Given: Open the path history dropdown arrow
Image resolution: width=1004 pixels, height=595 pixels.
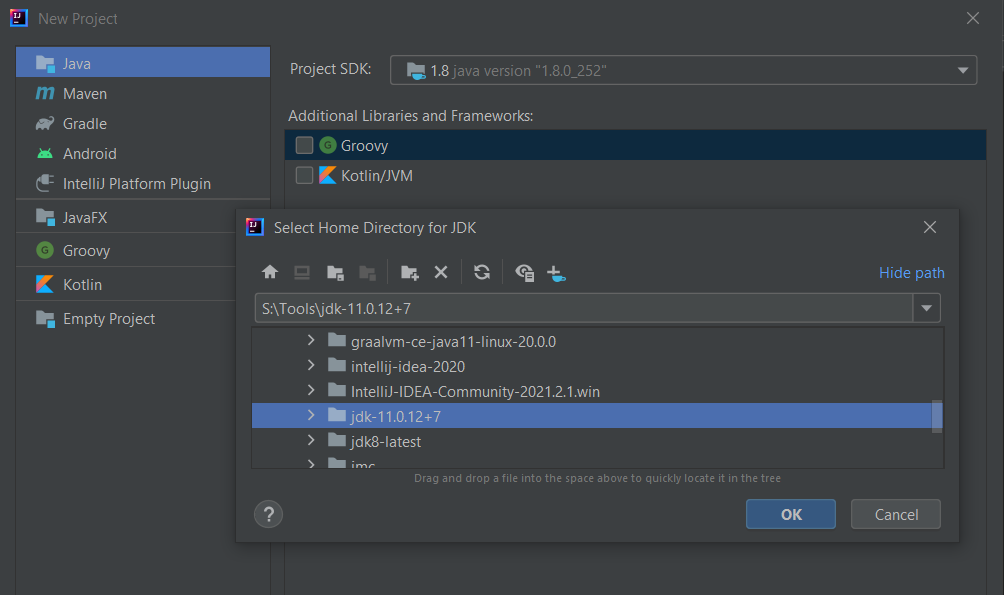Looking at the screenshot, I should click(927, 308).
